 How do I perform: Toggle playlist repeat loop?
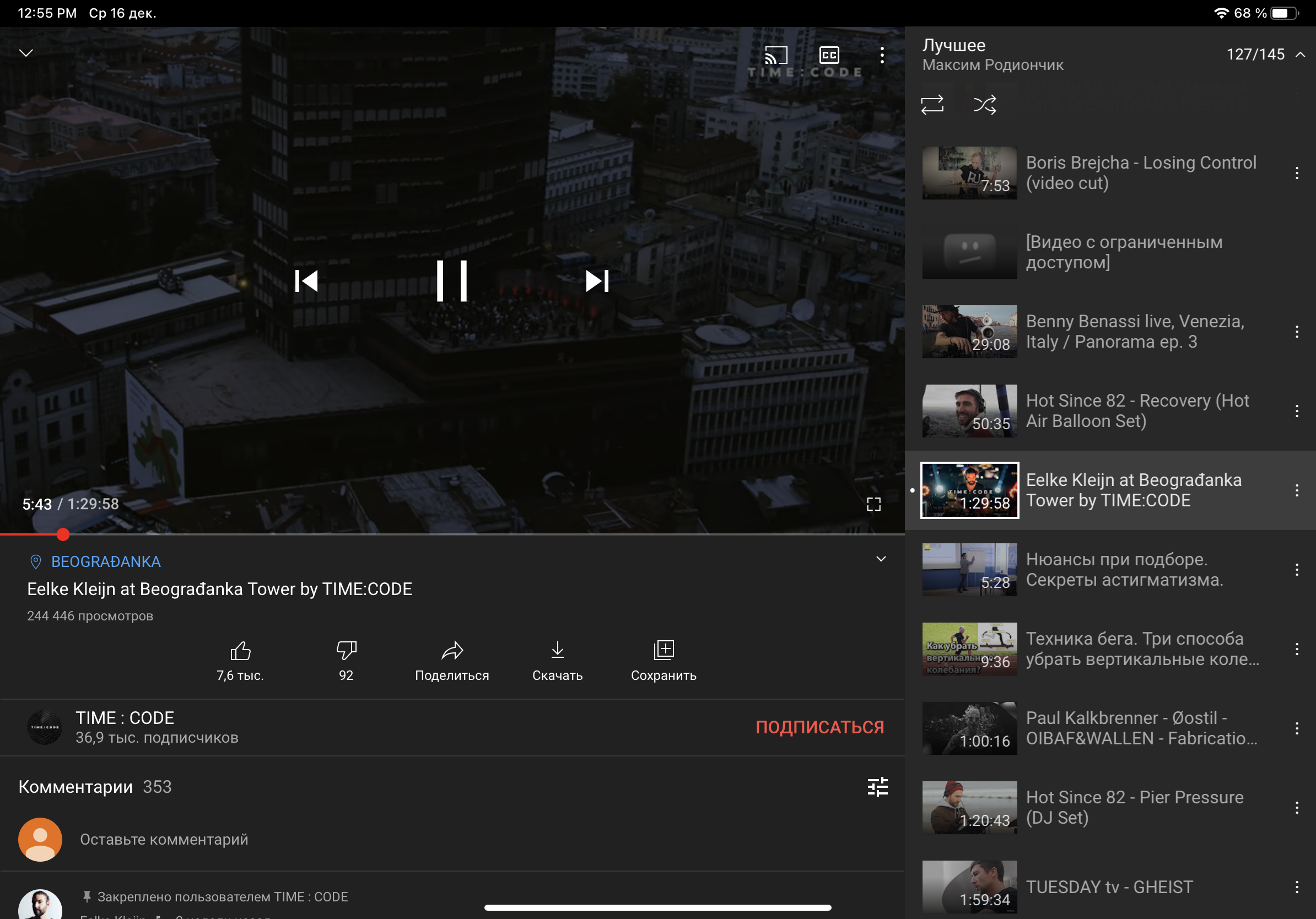pos(932,105)
